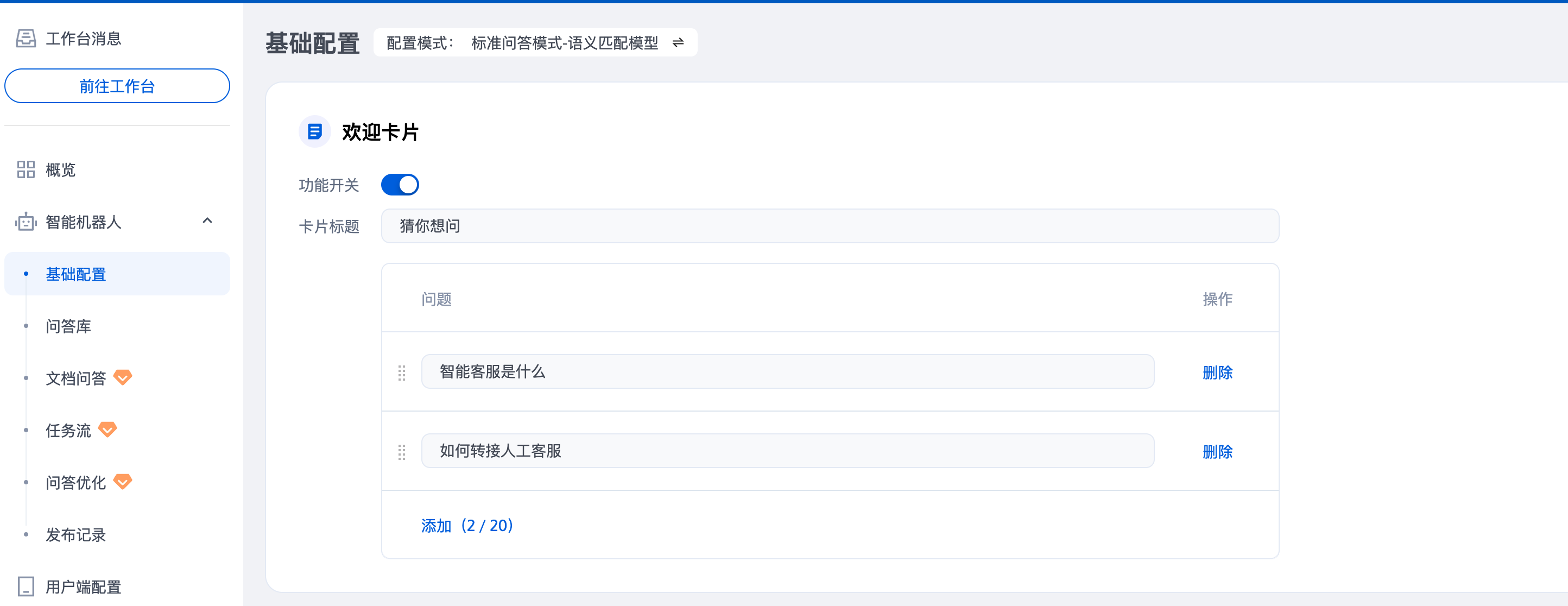Screen dimensions: 1568x606
Task: Open the 发布记录 menu item
Action: coord(75,535)
